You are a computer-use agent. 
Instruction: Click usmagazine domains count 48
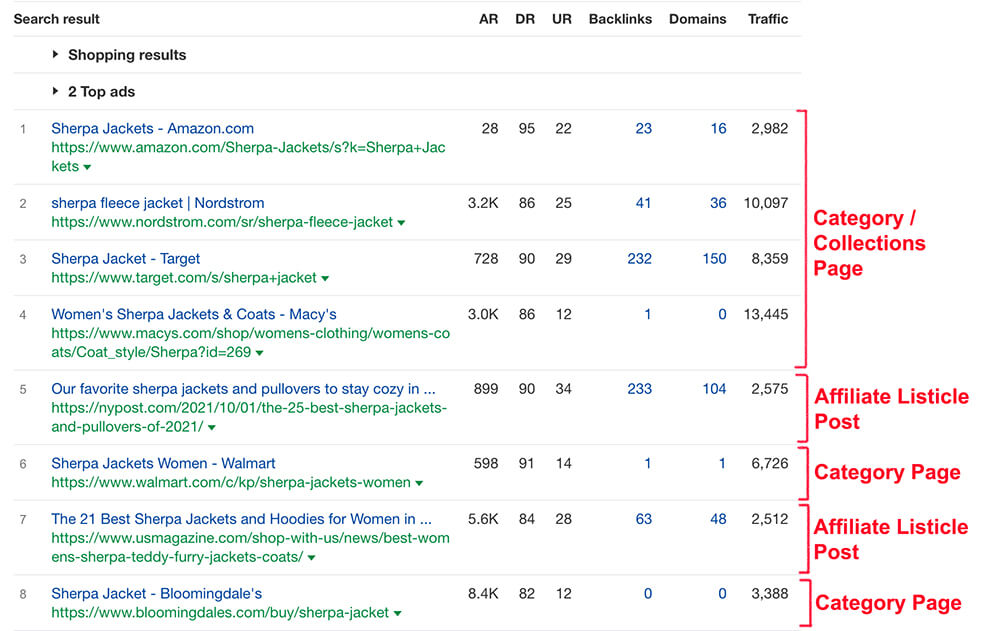coord(718,519)
